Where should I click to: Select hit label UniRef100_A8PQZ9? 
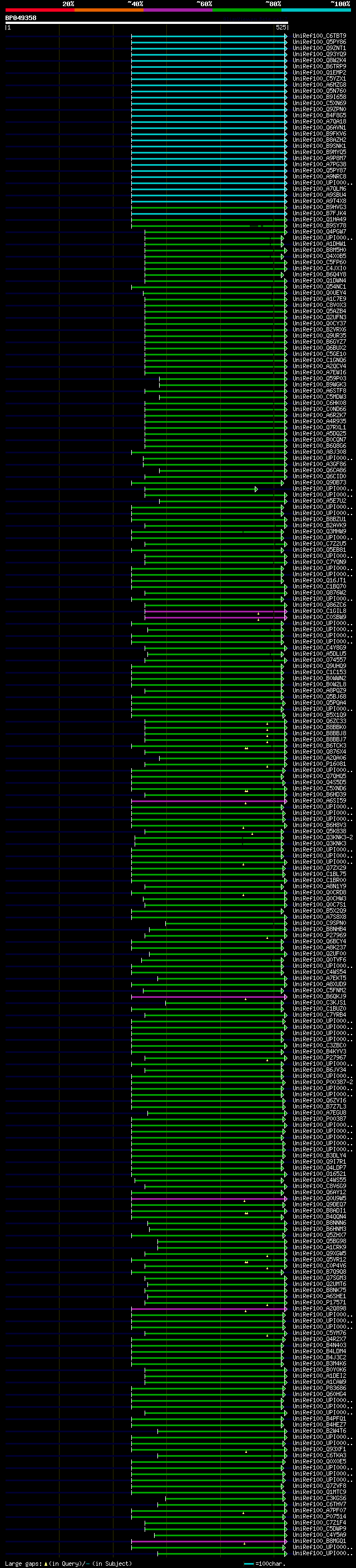[x=319, y=691]
